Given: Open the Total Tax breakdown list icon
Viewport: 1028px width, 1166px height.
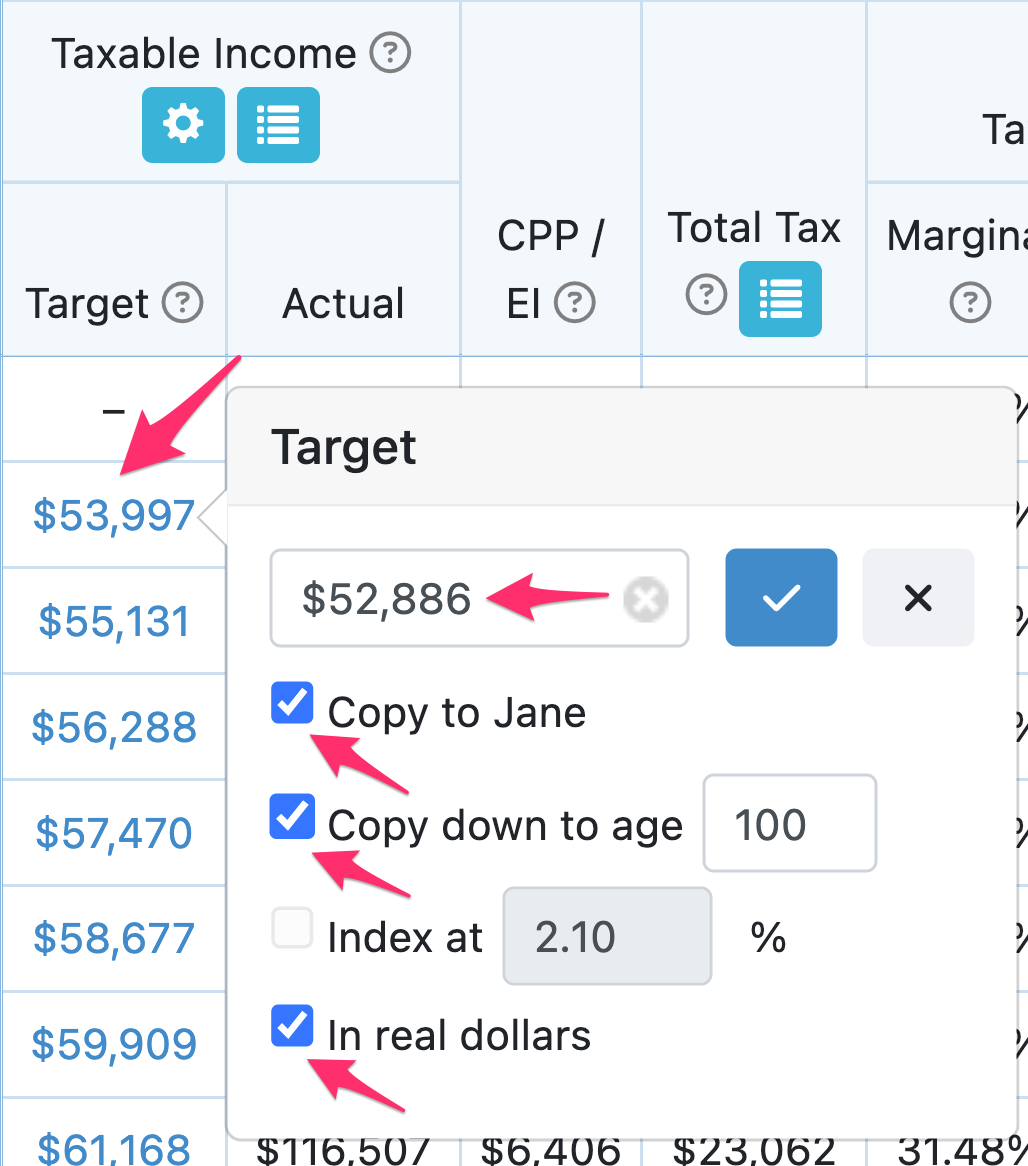Looking at the screenshot, I should (779, 298).
